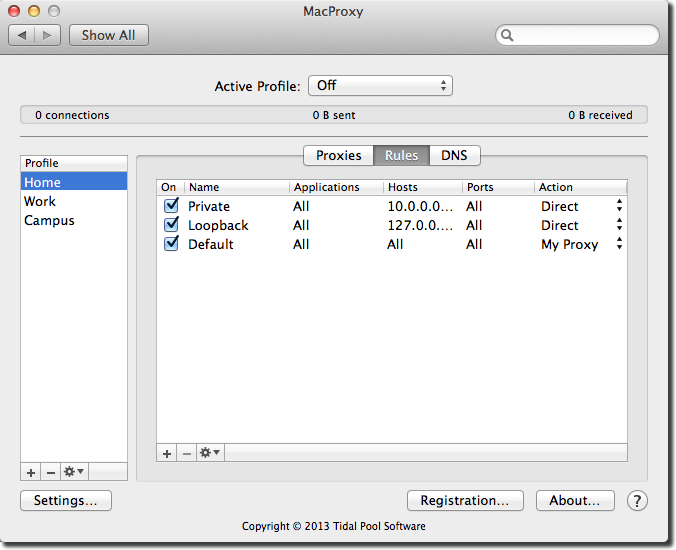Switch to the Rules tab

click(401, 155)
